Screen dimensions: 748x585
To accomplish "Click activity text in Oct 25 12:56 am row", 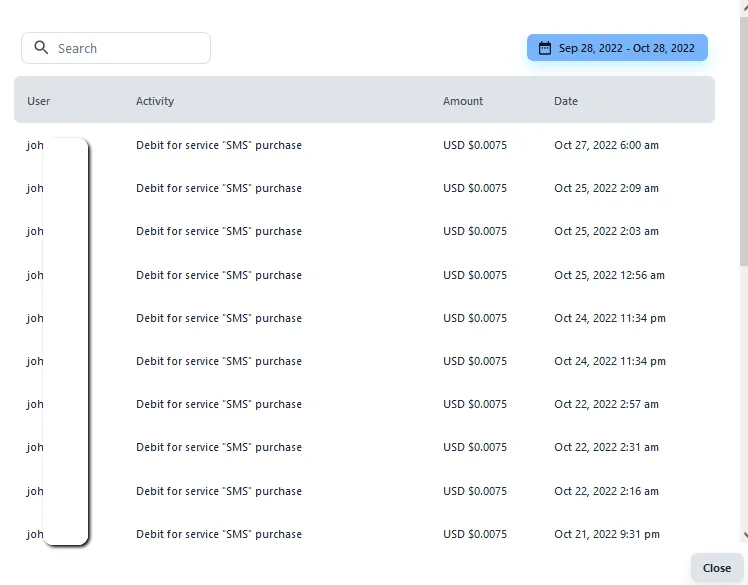I will point(219,275).
